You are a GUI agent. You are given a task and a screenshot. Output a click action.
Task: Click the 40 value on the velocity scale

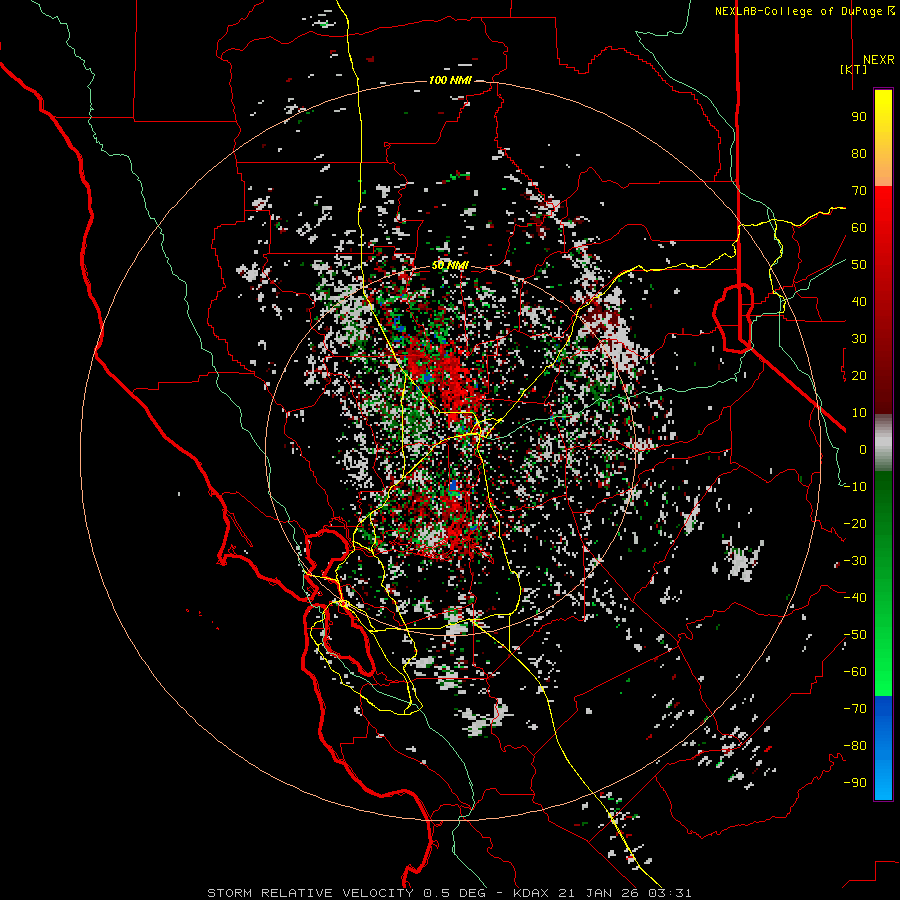(859, 302)
